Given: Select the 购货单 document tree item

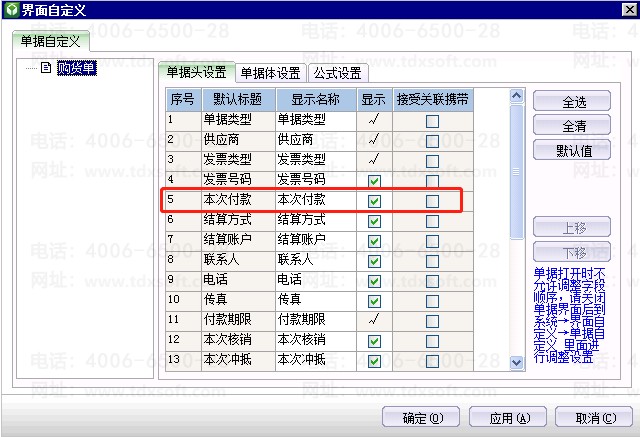Looking at the screenshot, I should point(76,69).
